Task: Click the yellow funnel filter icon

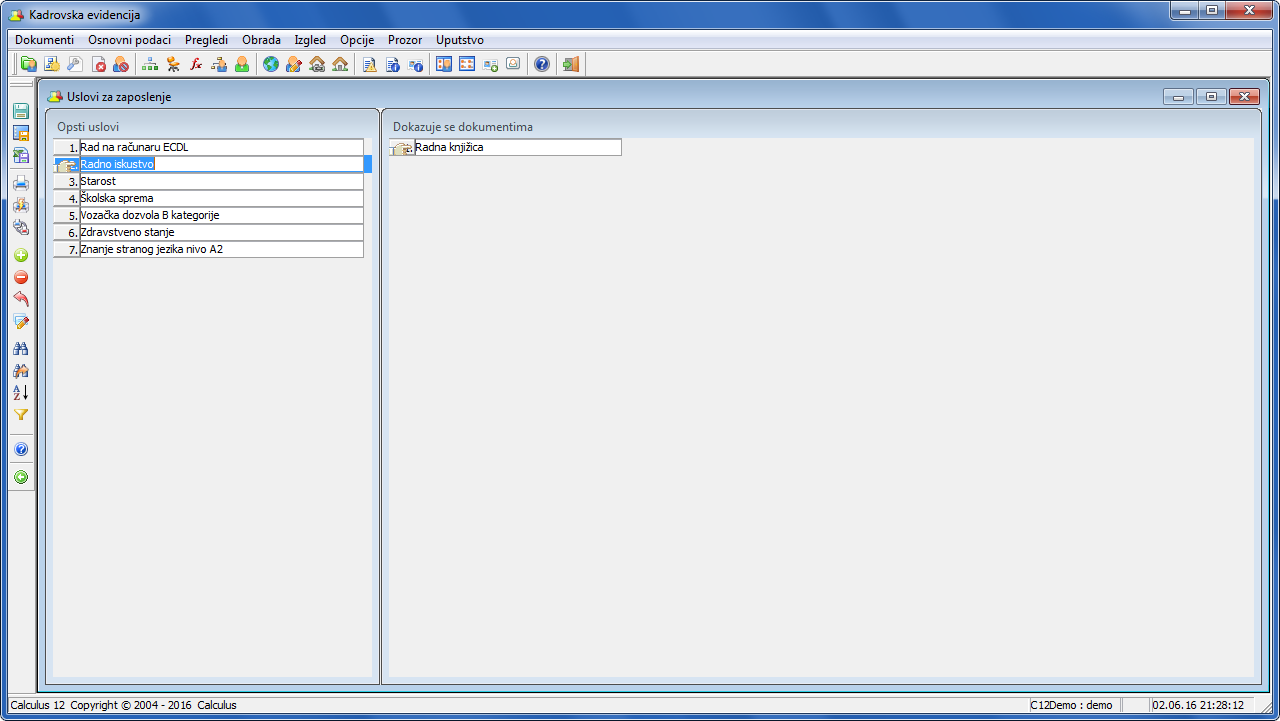Action: tap(21, 414)
